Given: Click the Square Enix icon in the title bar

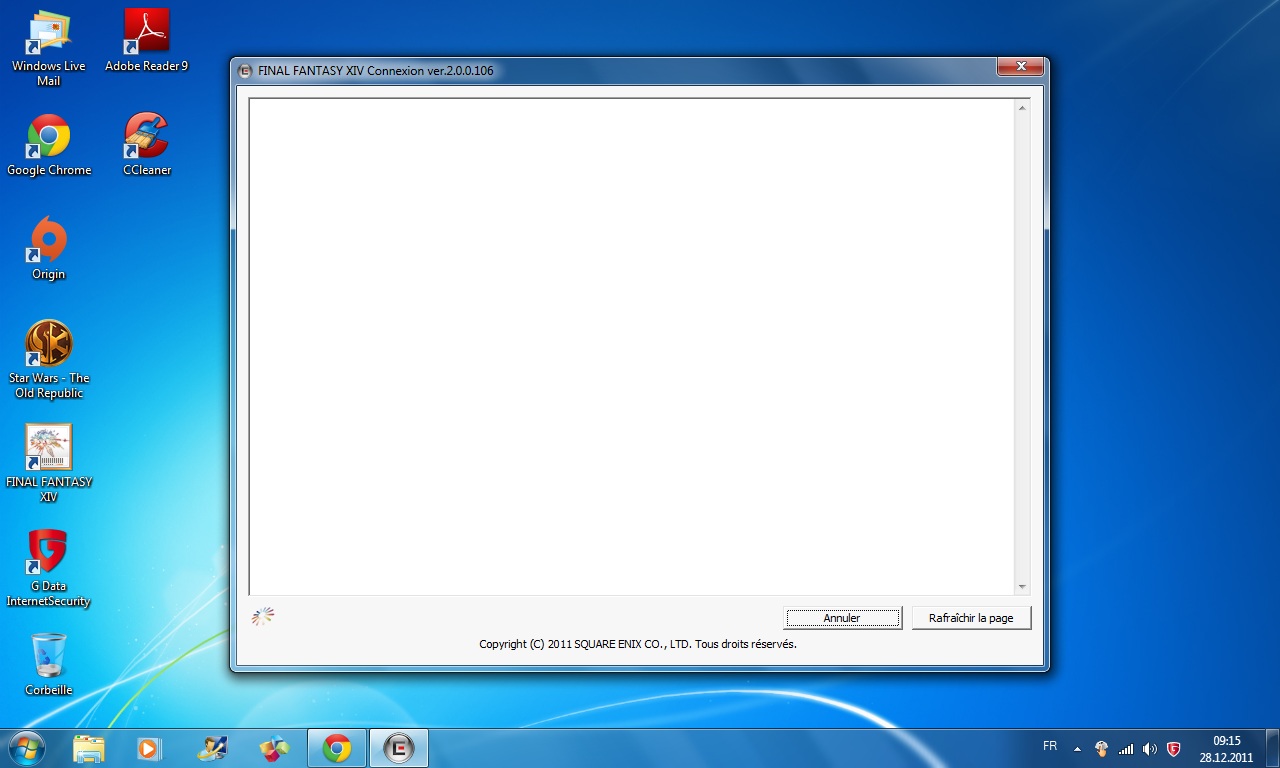Looking at the screenshot, I should tap(245, 71).
